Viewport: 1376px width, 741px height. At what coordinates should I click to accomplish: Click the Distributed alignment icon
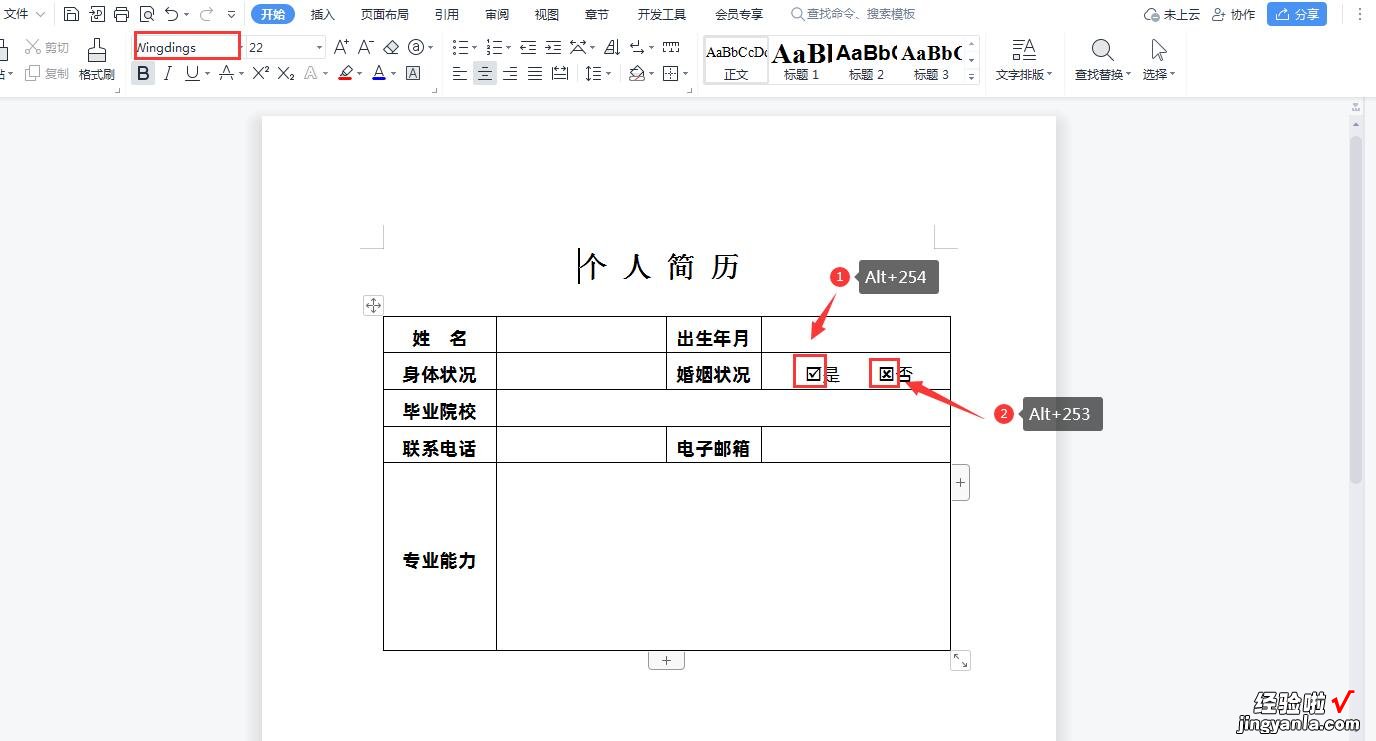click(560, 73)
